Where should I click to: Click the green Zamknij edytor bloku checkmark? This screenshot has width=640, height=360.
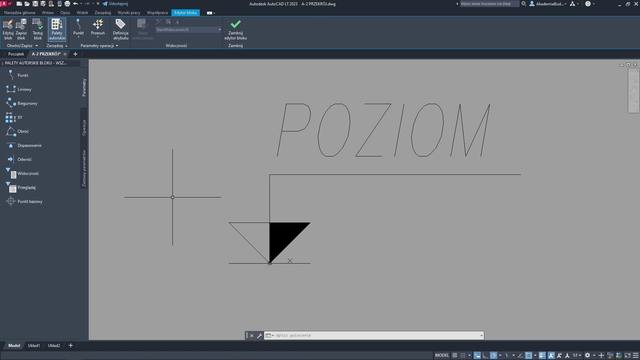click(236, 29)
